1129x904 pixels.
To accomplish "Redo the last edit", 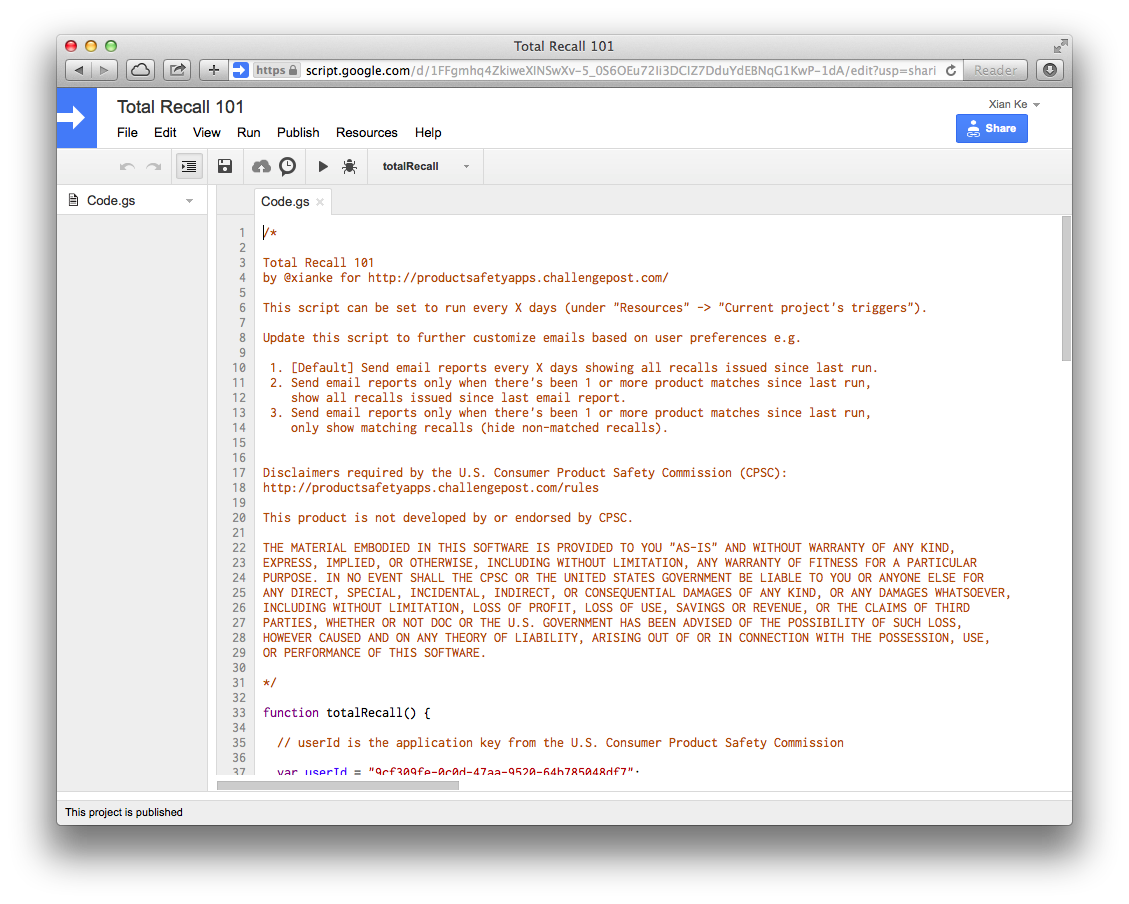I will click(x=153, y=166).
